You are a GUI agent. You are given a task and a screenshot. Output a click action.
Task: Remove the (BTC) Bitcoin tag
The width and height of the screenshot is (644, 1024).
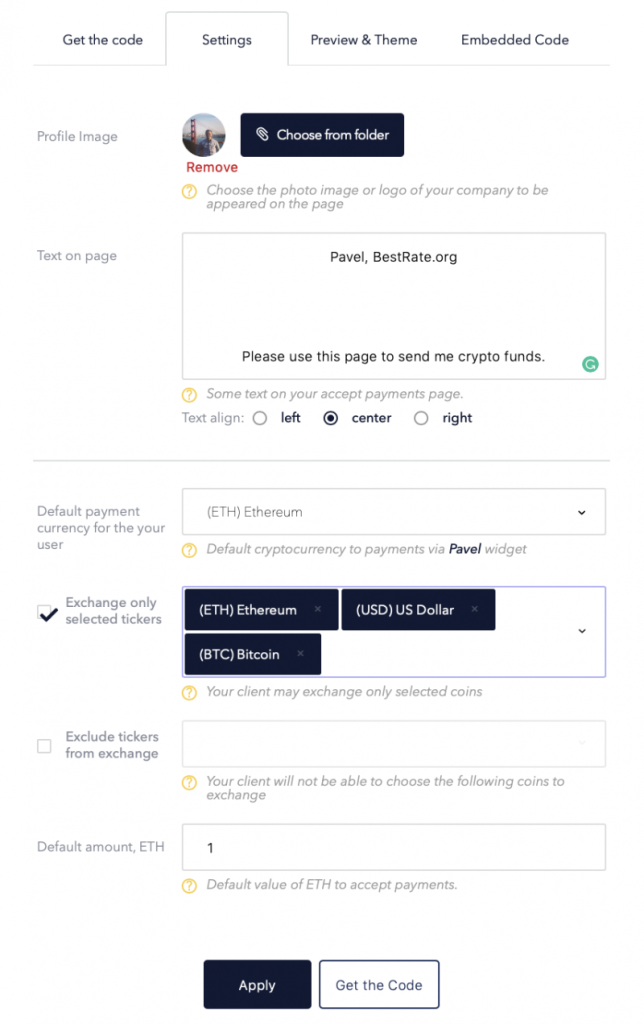301,654
